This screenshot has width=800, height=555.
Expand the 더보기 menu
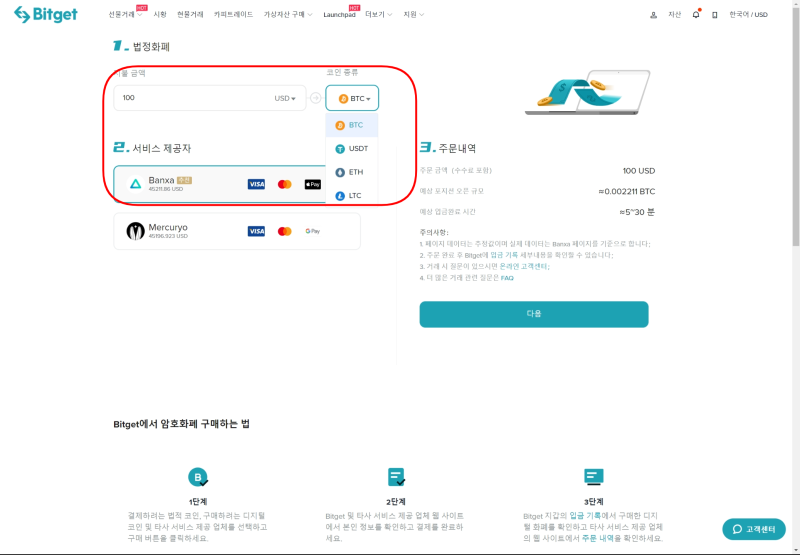[379, 14]
